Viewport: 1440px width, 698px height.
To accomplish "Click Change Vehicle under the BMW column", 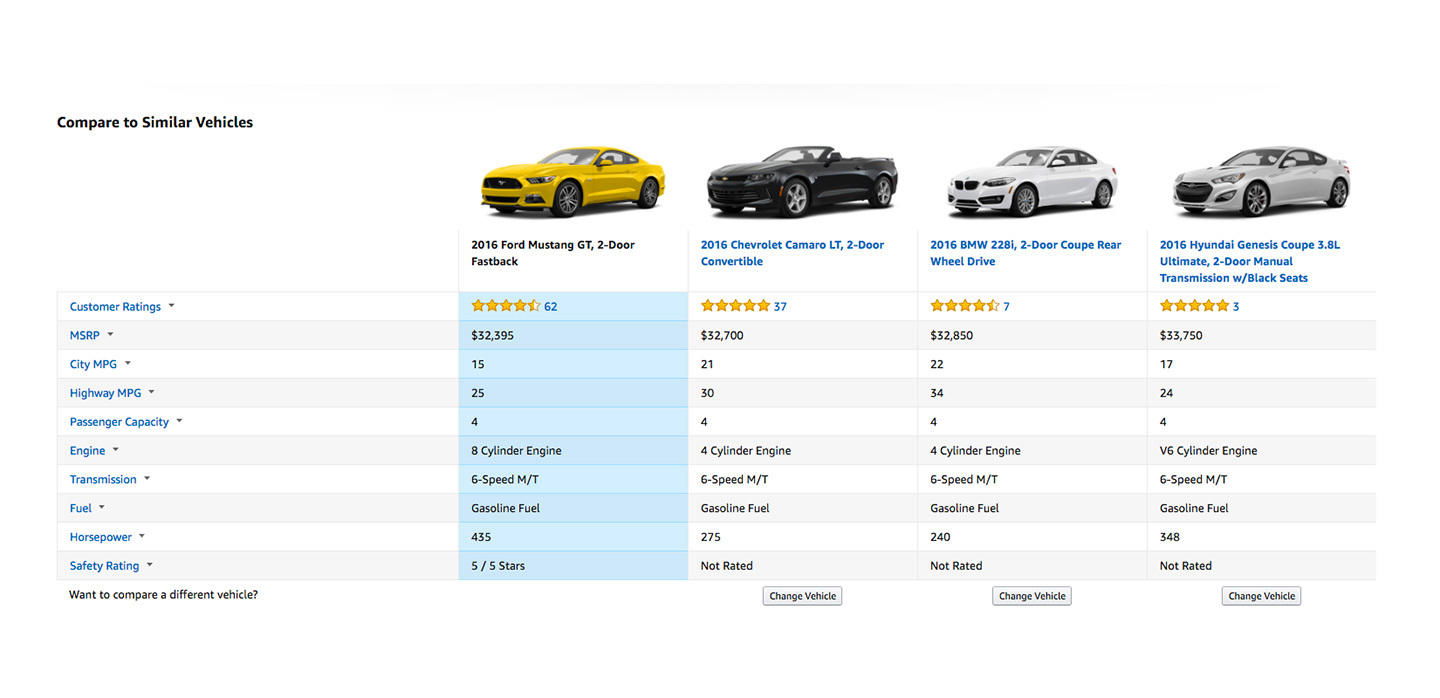I will 1032,596.
